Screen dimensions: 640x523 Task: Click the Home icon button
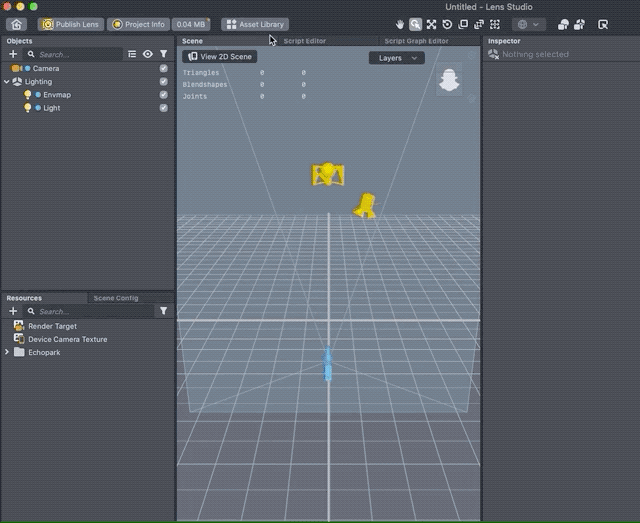coord(17,24)
